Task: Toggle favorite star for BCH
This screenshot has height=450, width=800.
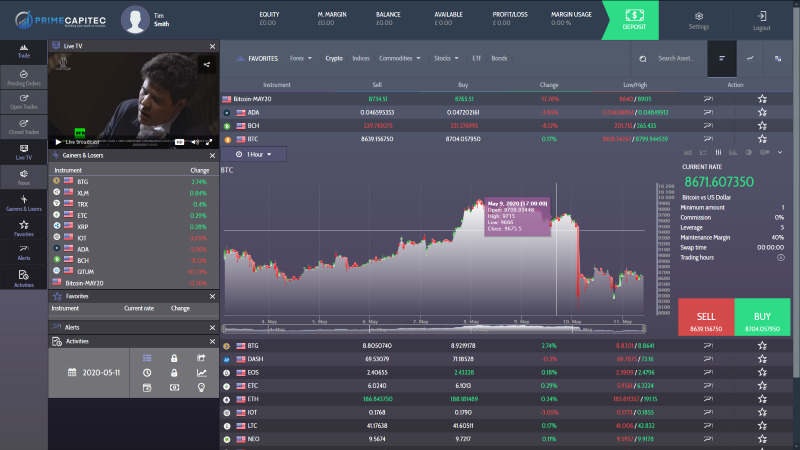Action: (762, 126)
